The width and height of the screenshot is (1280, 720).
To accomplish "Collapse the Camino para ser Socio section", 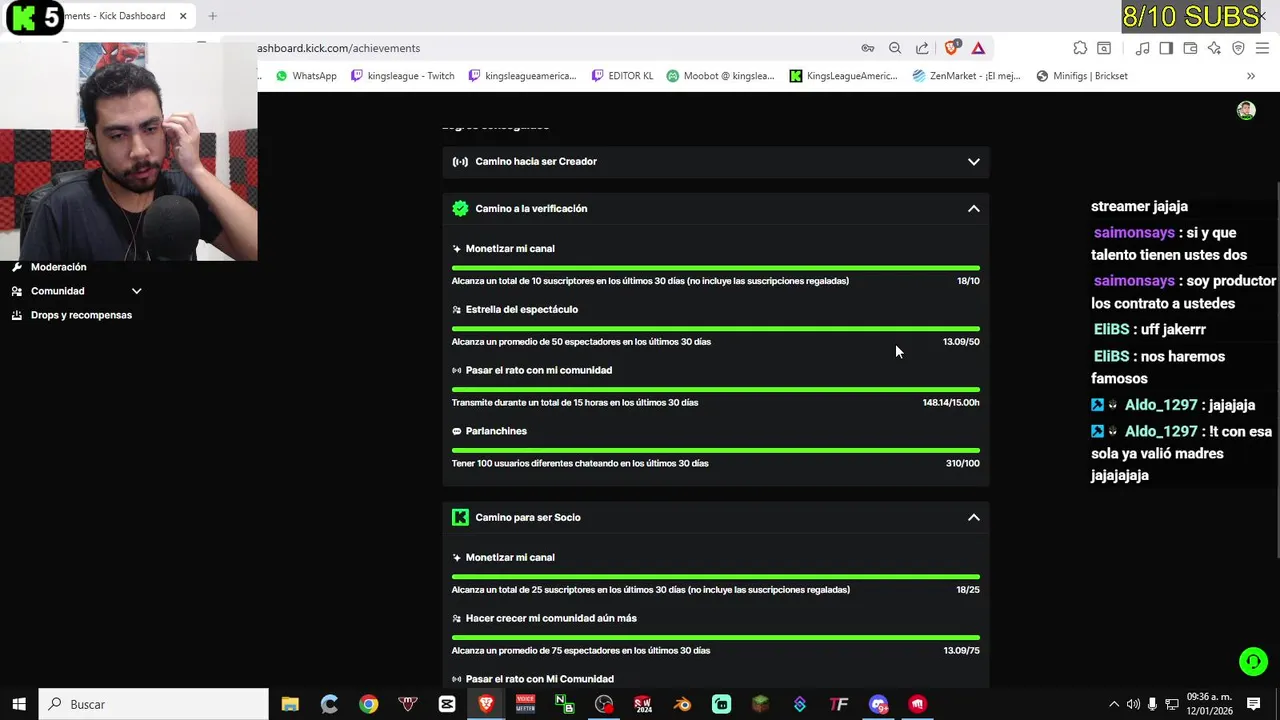I will [973, 518].
